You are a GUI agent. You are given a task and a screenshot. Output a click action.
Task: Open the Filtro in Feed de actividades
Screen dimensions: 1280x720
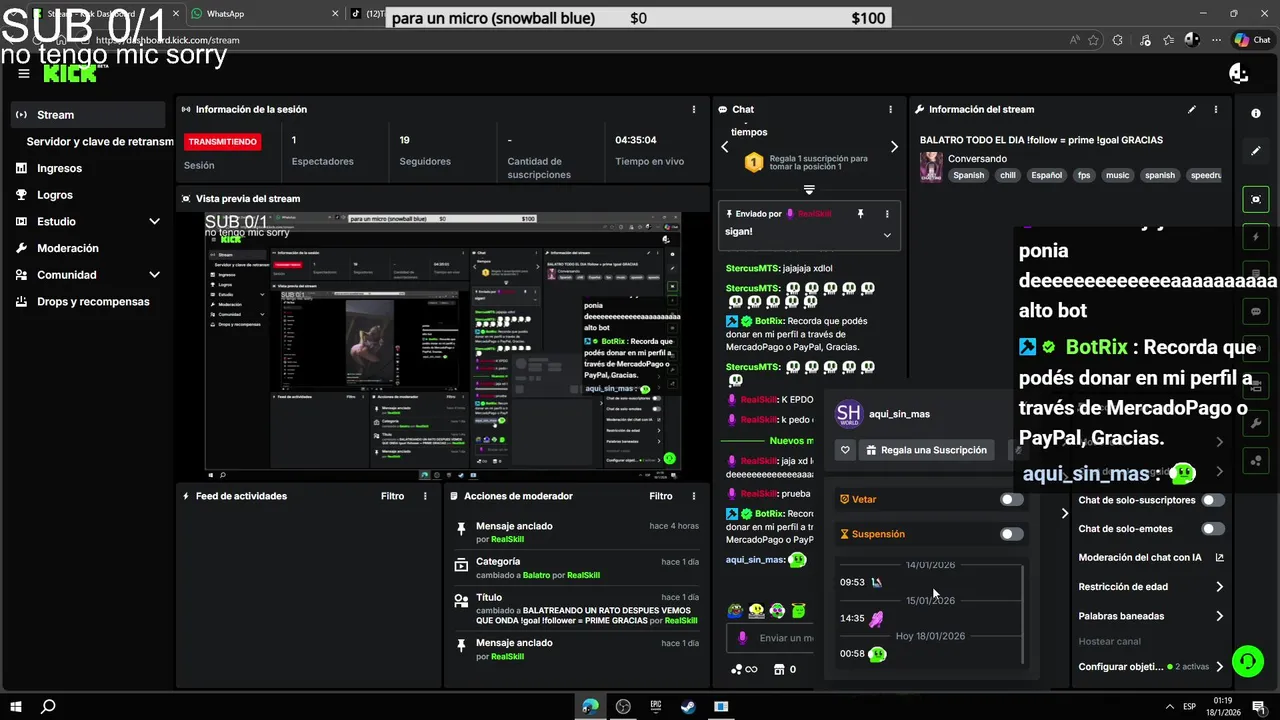[392, 496]
